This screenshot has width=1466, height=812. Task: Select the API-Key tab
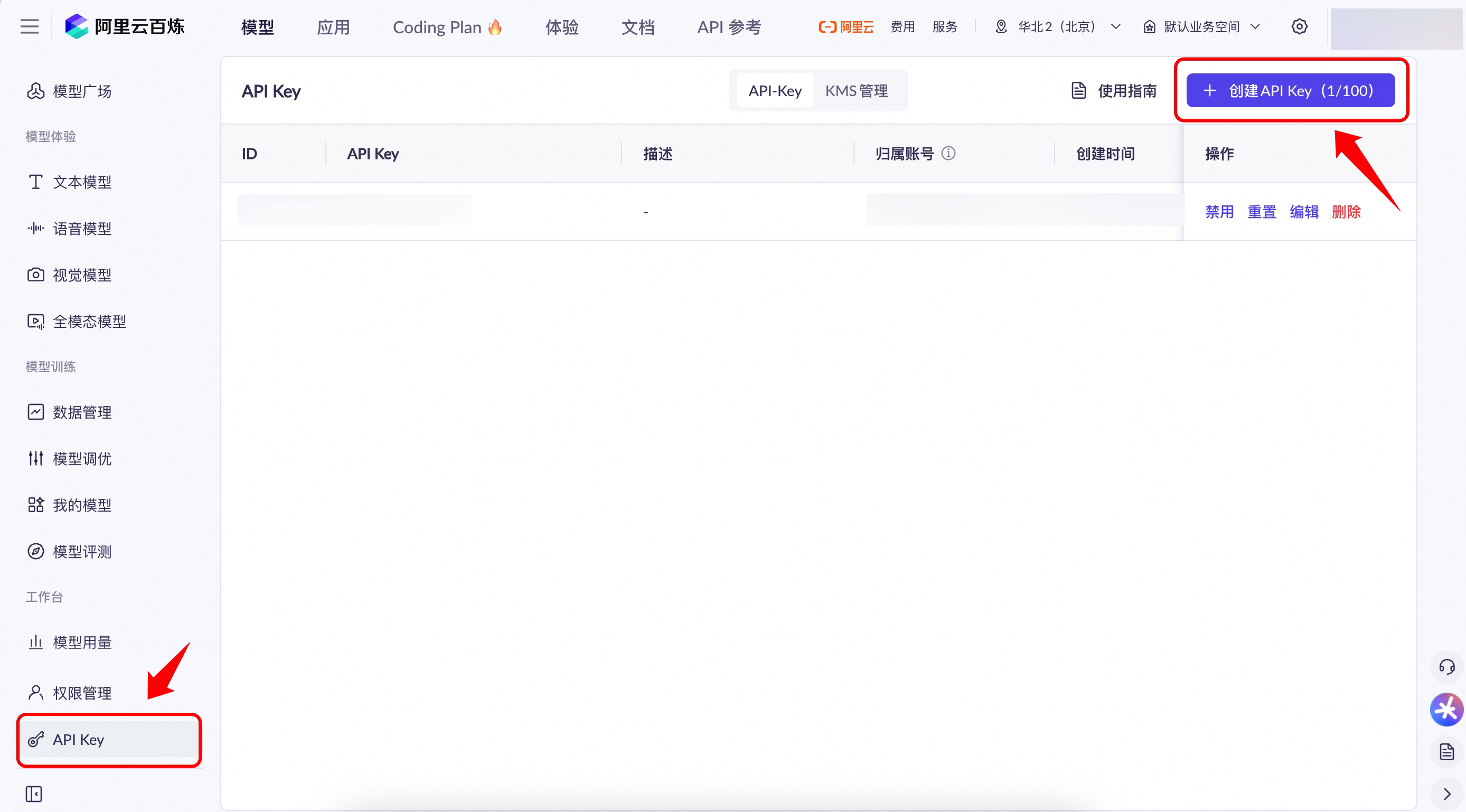coord(775,91)
